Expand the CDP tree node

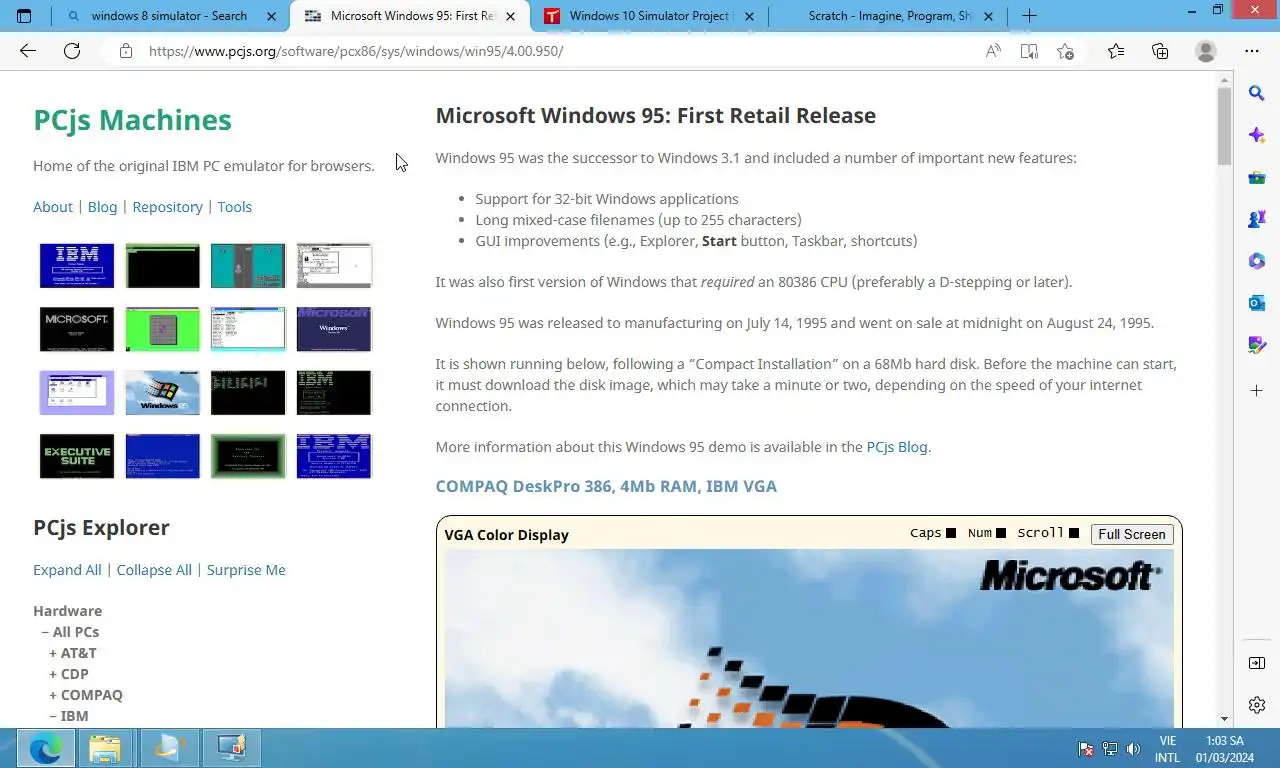point(69,674)
